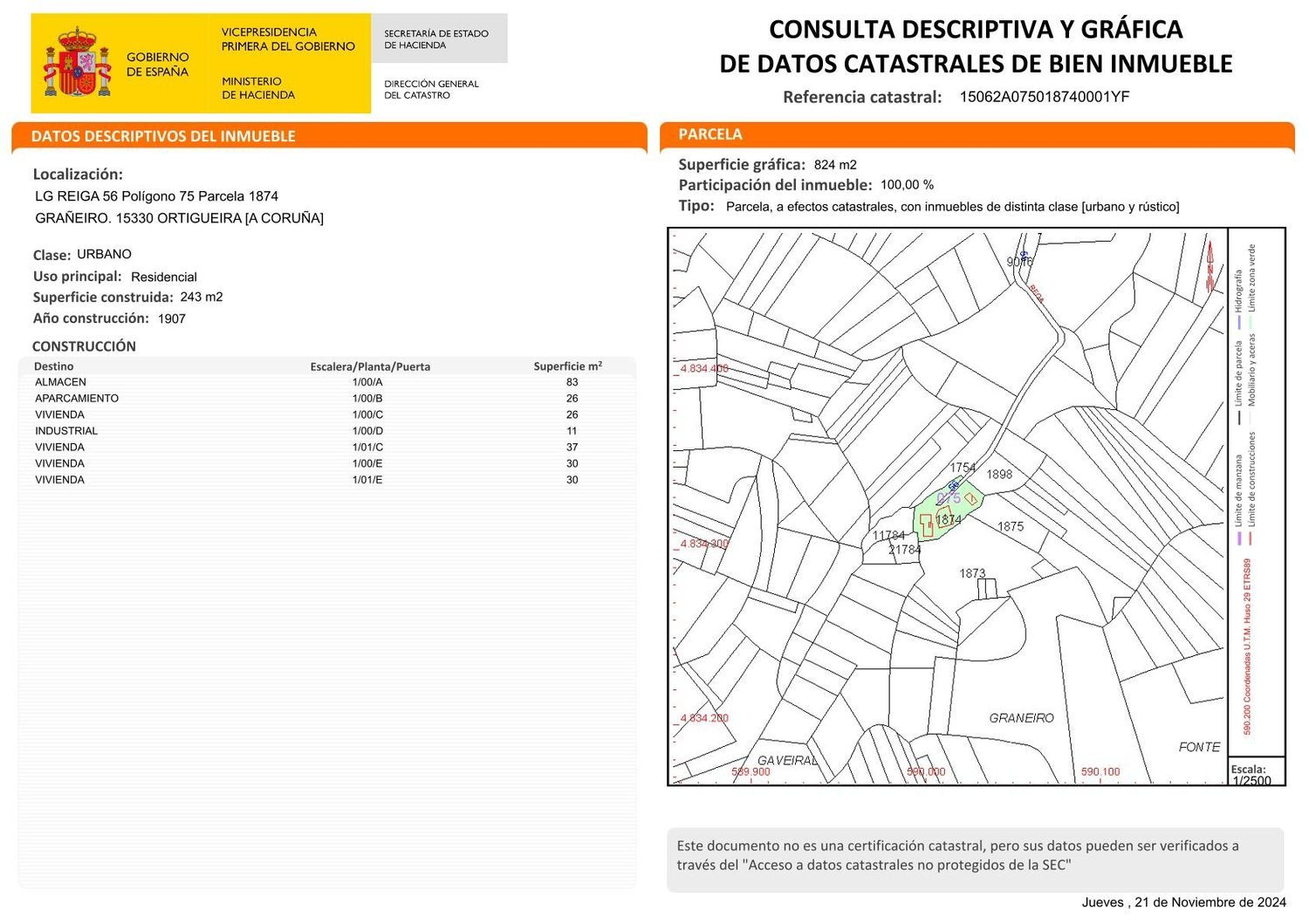Click the surface value '83' for ALMACEN
Image resolution: width=1309 pixels, height=924 pixels.
tap(572, 382)
